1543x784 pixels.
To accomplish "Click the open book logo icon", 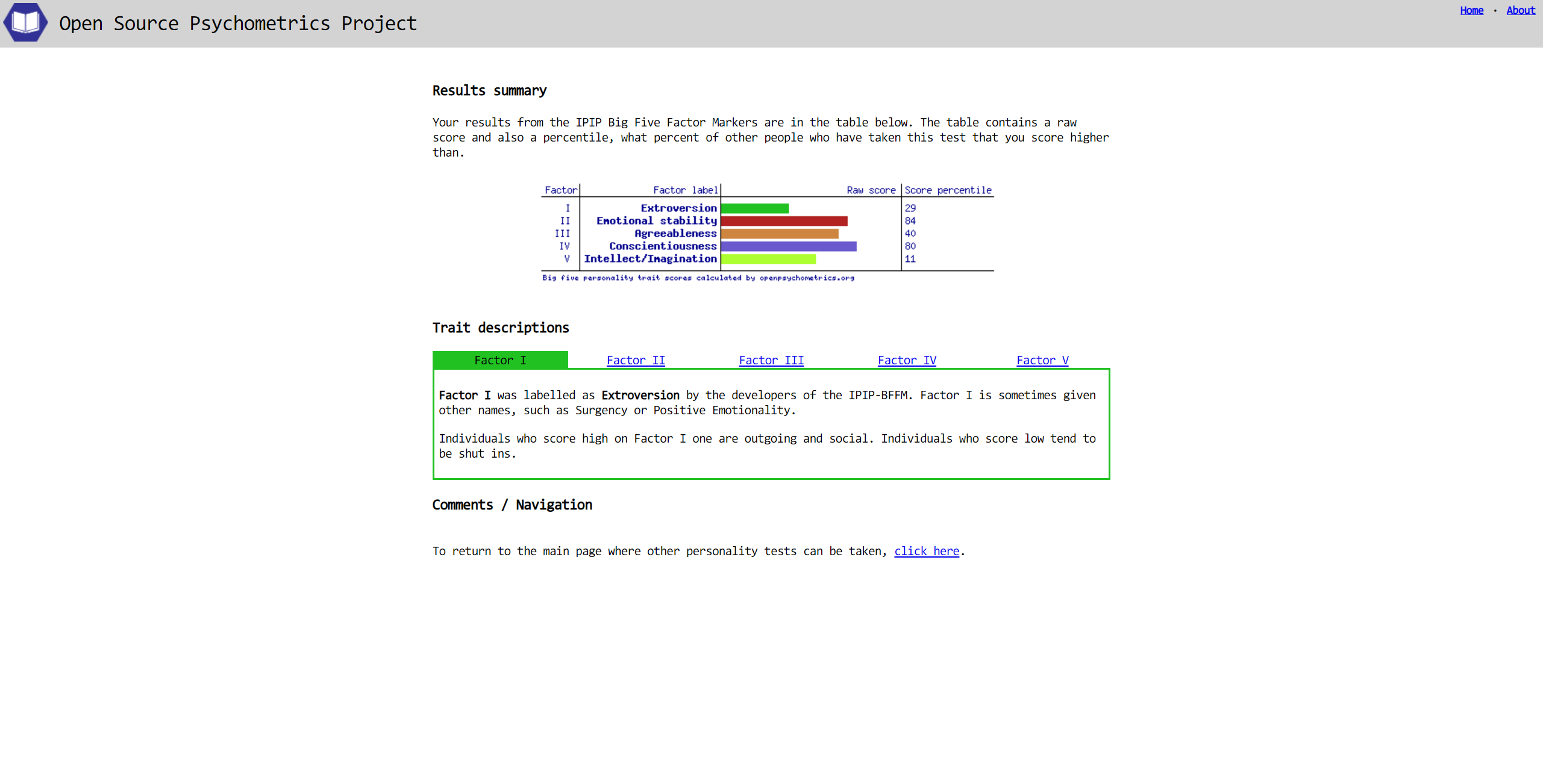I will (x=25, y=22).
